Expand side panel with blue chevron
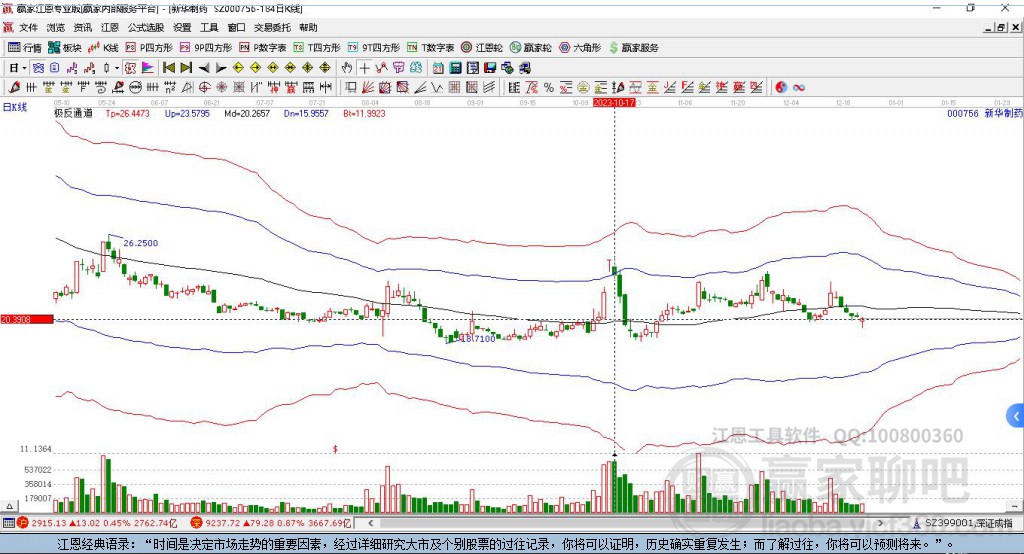The height and width of the screenshot is (554, 1024). [1016, 416]
